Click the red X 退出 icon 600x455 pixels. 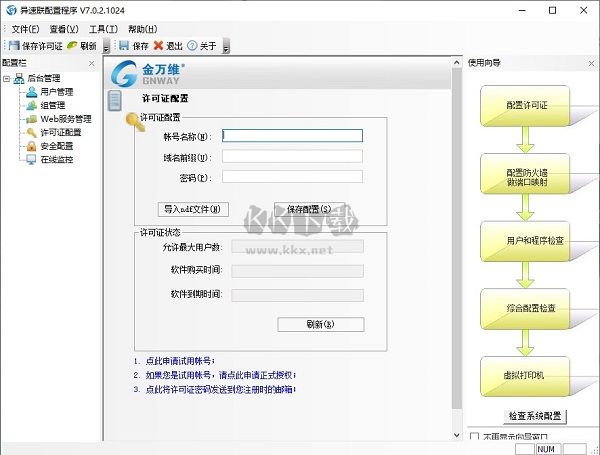point(158,46)
